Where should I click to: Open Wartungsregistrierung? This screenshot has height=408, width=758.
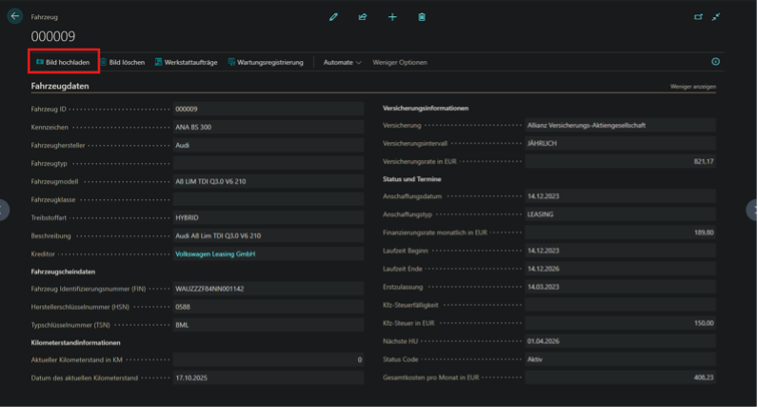click(265, 62)
